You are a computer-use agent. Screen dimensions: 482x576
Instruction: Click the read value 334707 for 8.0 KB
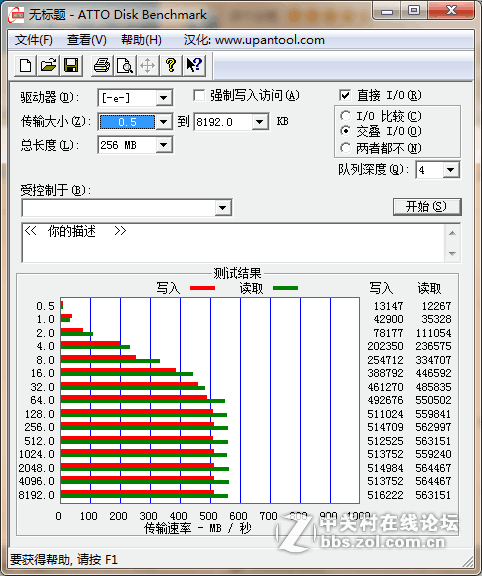[433, 360]
